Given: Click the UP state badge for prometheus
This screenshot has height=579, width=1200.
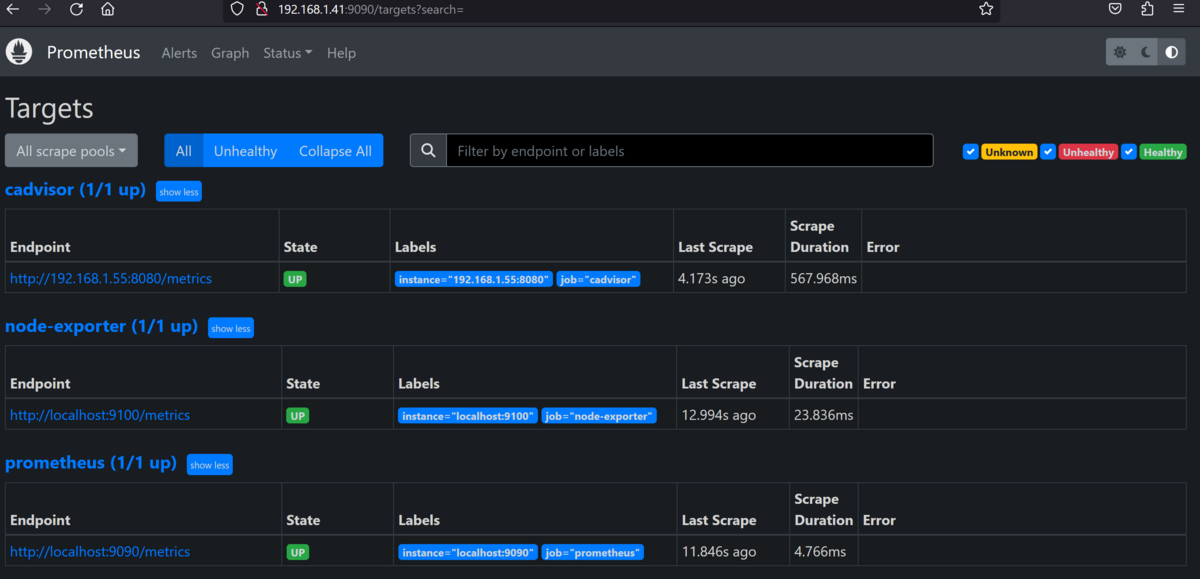Looking at the screenshot, I should (x=298, y=552).
